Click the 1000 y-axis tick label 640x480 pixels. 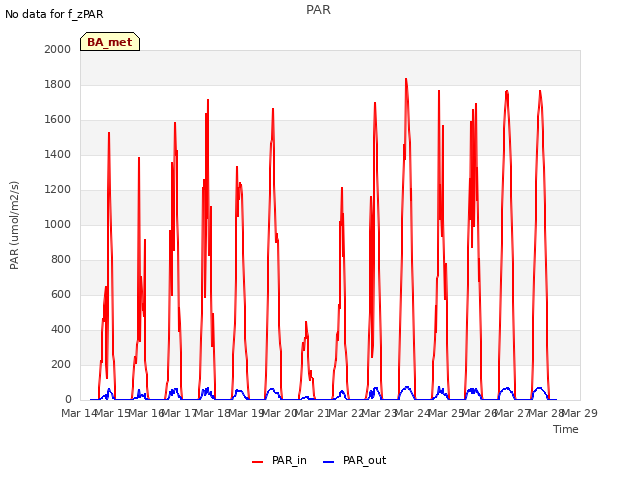coord(58,224)
